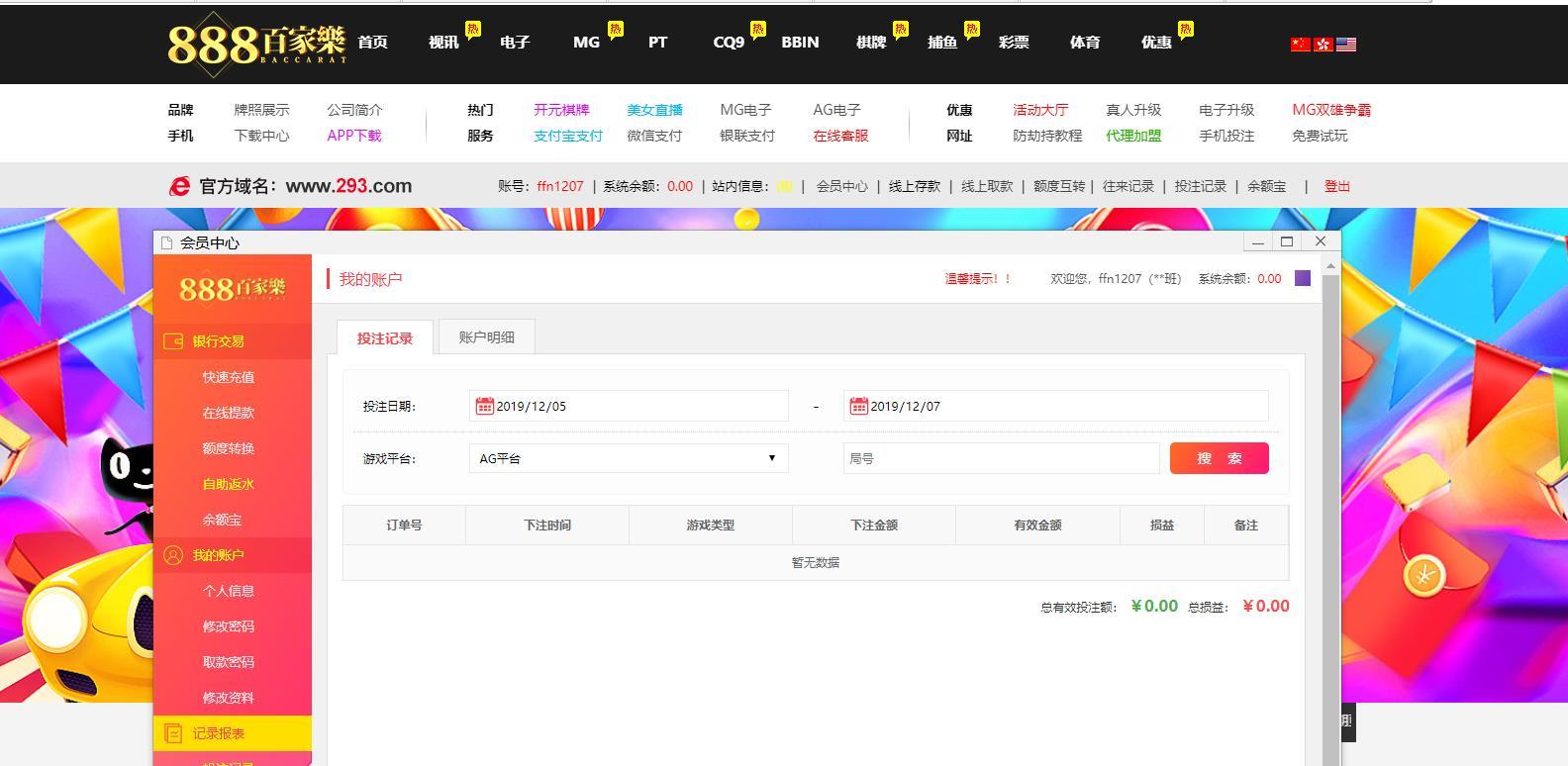Click the user icon beside 我的账户
Screen dimensions: 1568x766
(173, 555)
